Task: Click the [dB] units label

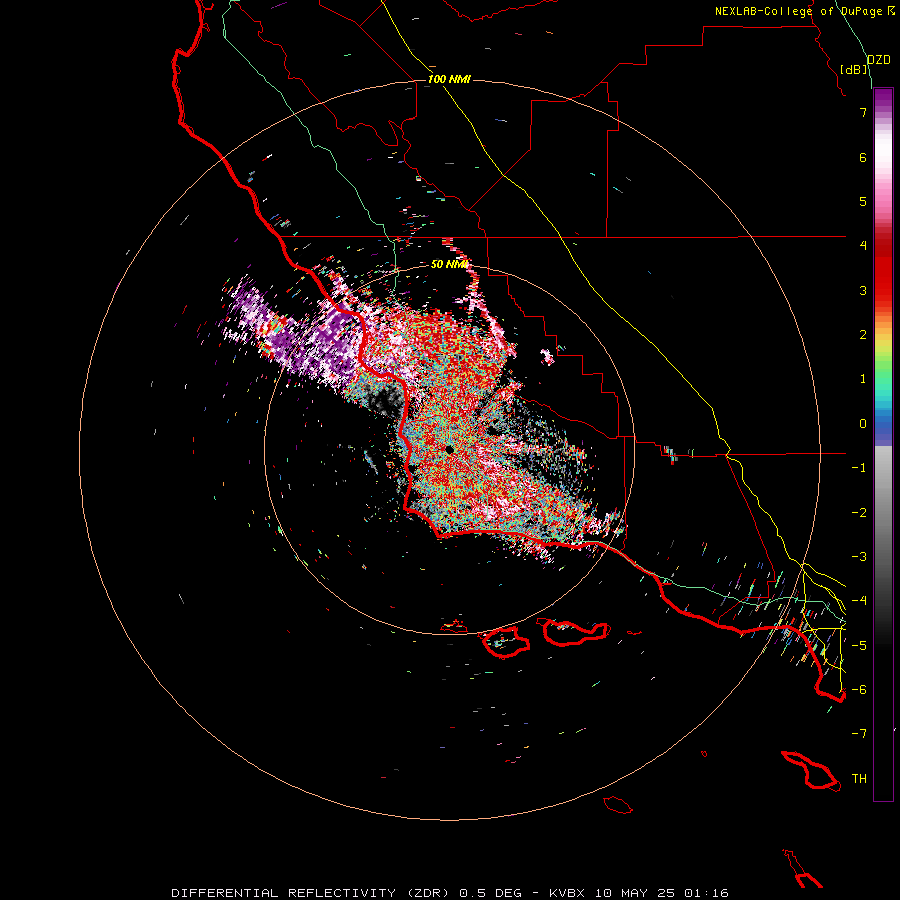Action: [854, 69]
